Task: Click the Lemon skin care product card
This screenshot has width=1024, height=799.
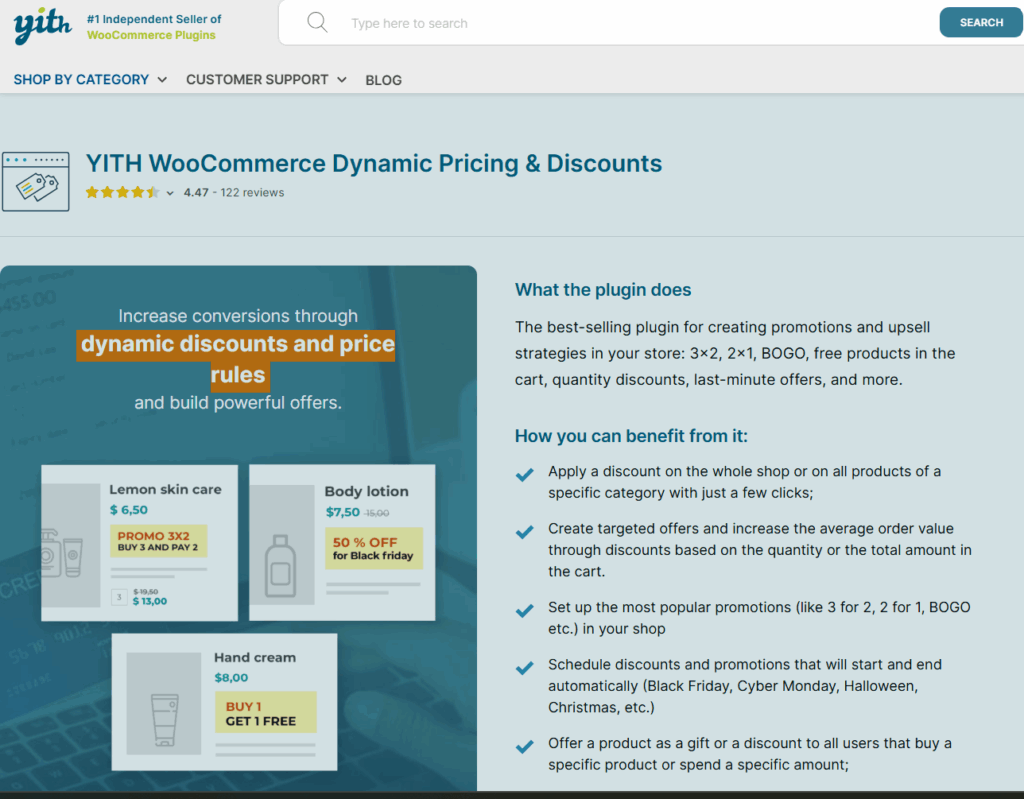Action: (x=140, y=543)
